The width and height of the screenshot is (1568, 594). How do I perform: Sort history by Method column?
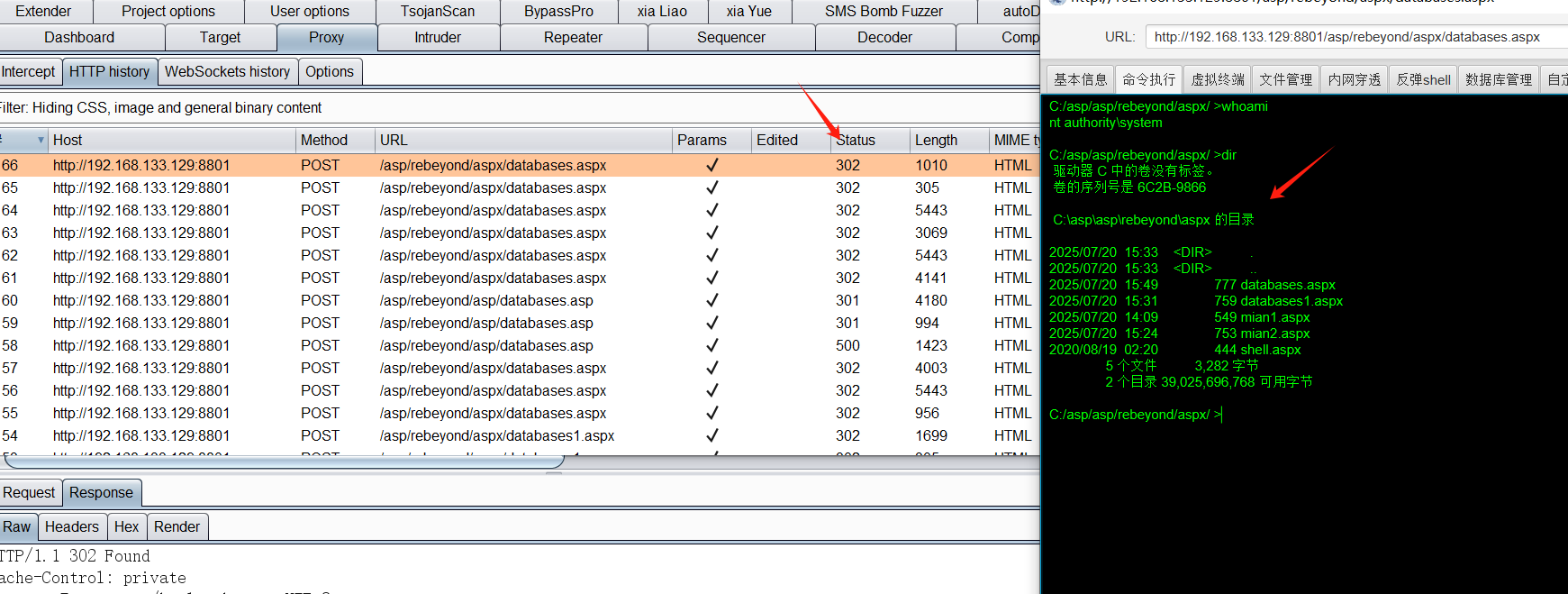[x=335, y=140]
